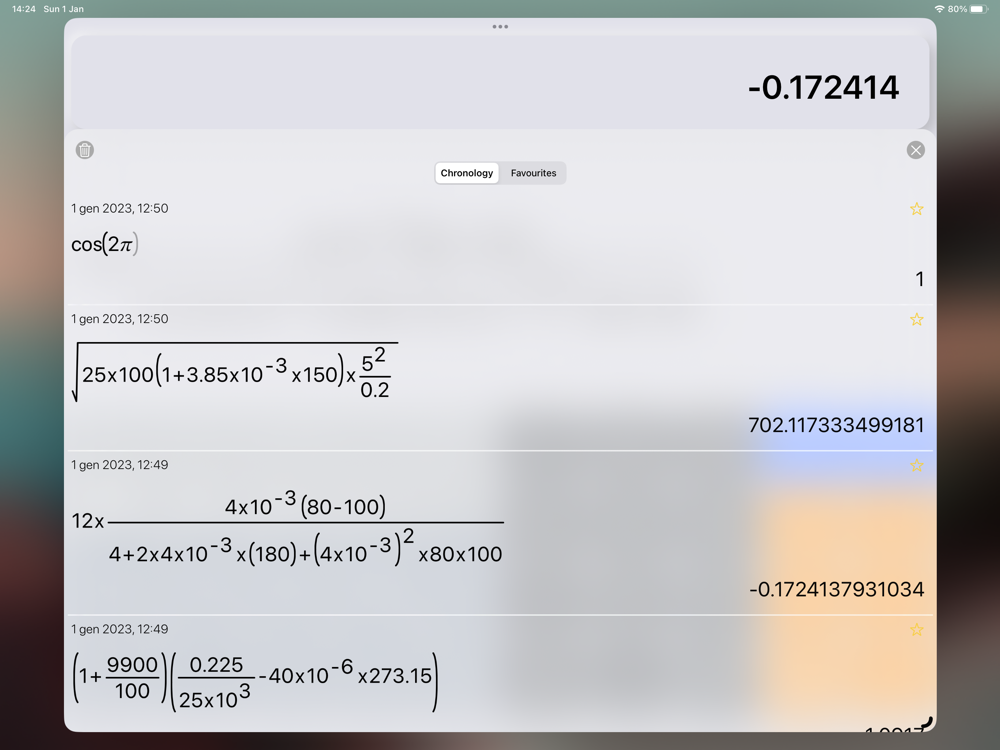1000x750 pixels.
Task: Select the 12x fraction expression
Action: [288, 527]
